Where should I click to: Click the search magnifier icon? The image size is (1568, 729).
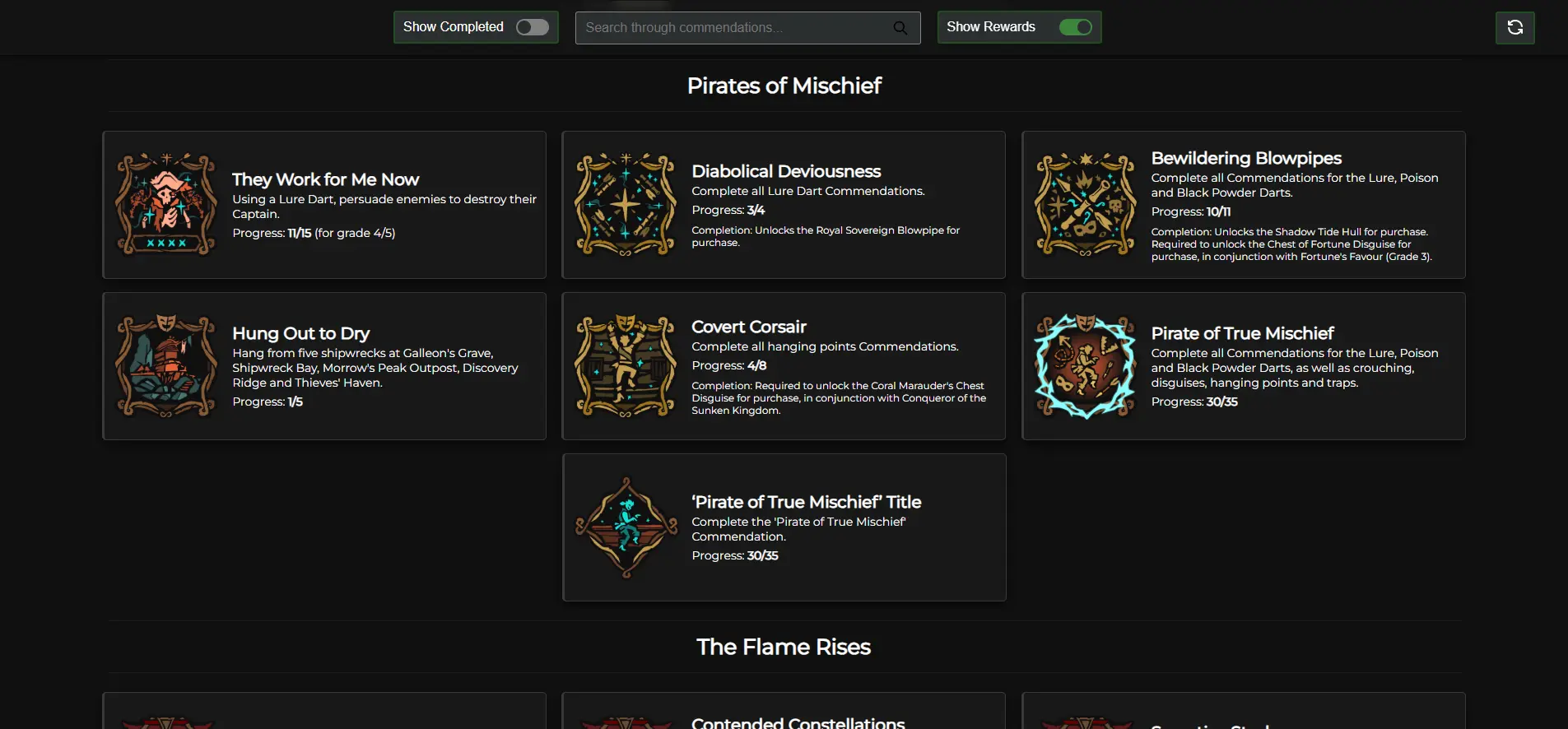(x=900, y=28)
